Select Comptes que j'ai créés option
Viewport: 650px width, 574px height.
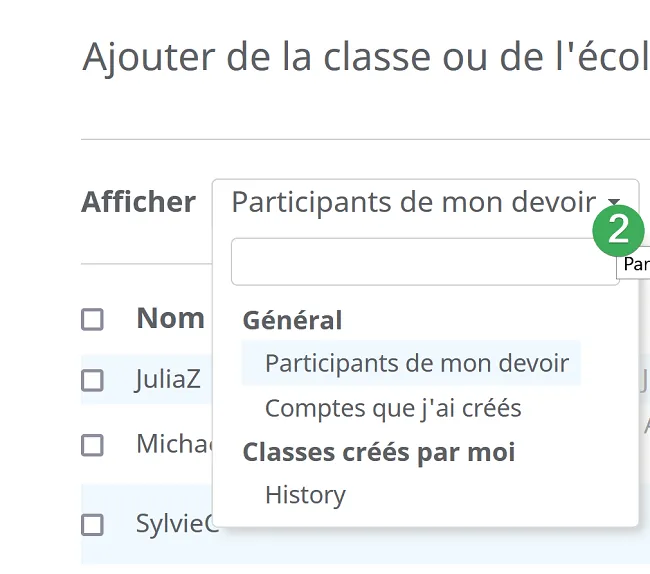click(393, 408)
